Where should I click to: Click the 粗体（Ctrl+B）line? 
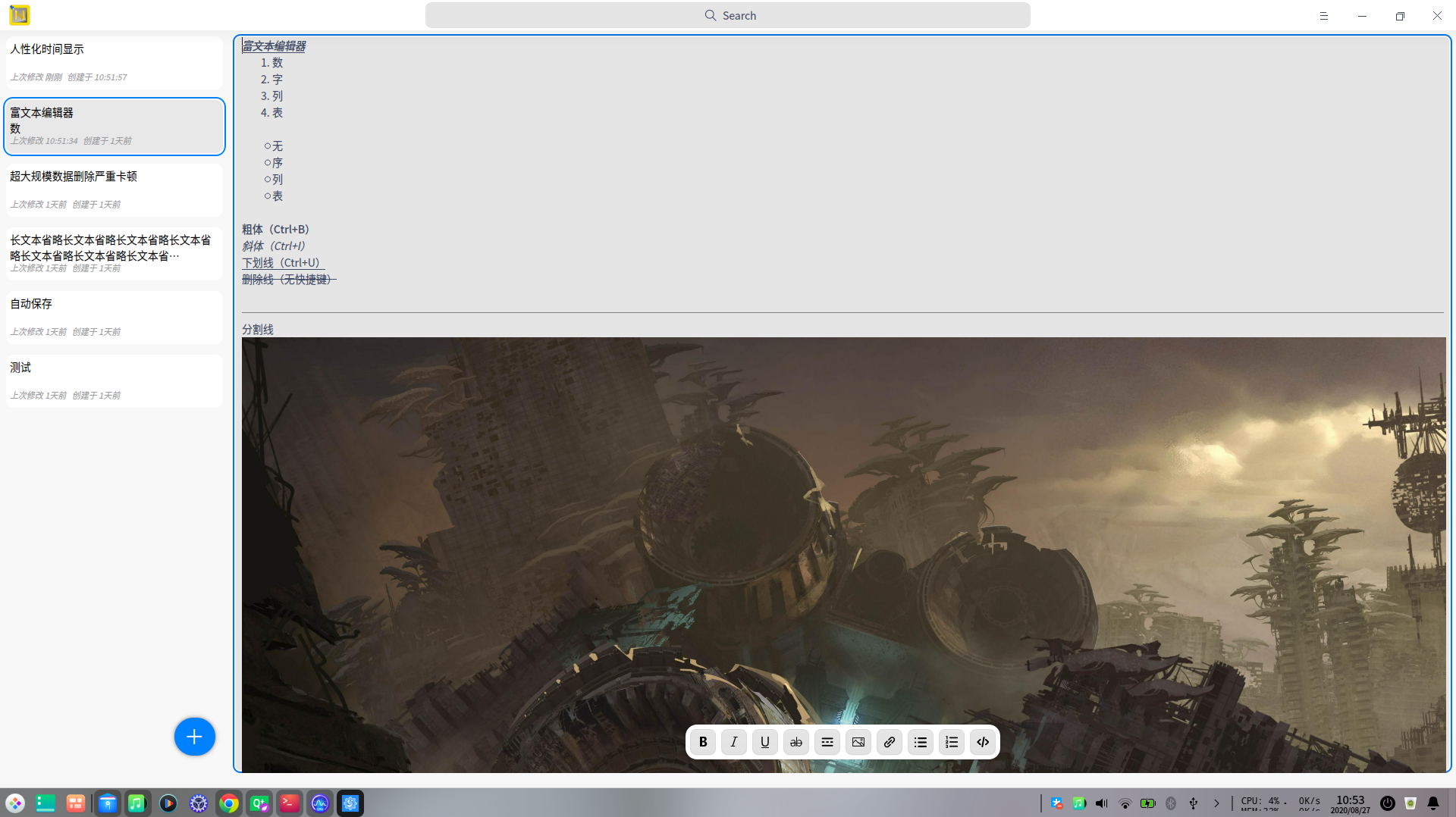[276, 230]
